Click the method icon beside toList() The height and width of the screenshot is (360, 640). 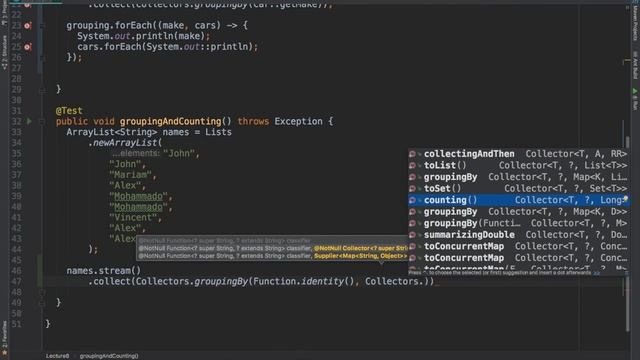point(412,165)
